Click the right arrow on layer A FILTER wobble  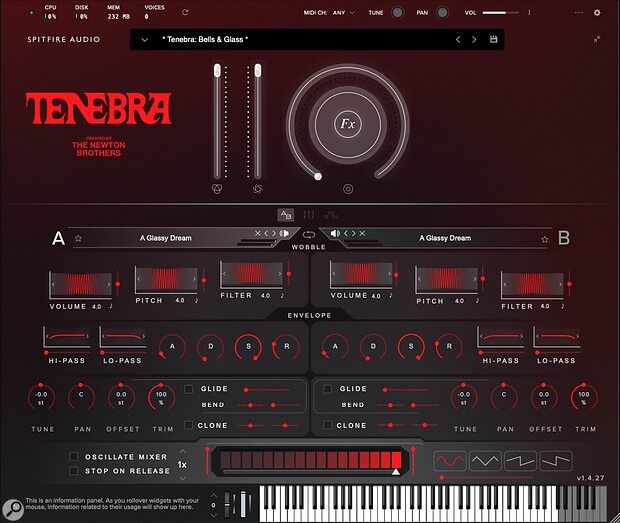[280, 274]
